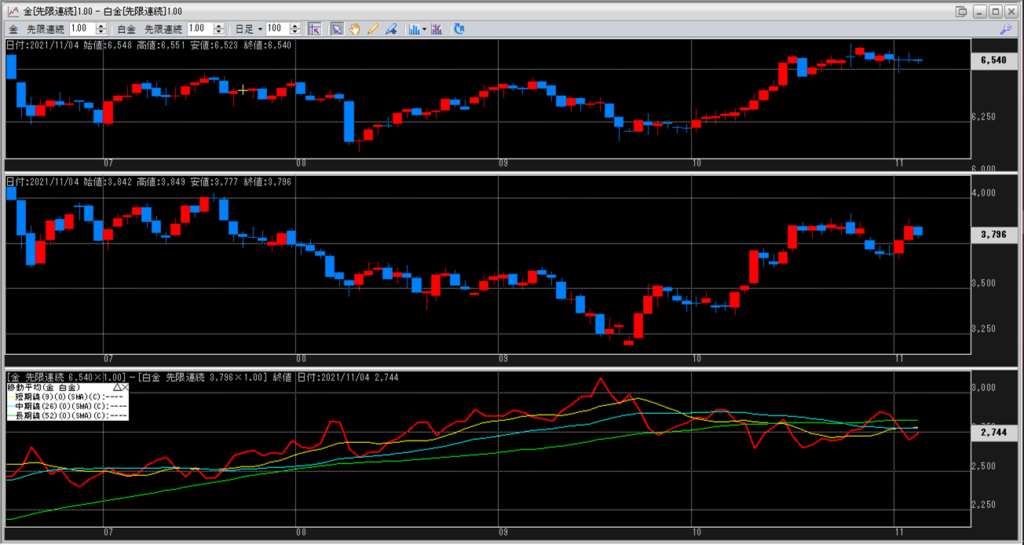Open the wrench settings icon
Screen dimensions: 1024x545
coord(1004,30)
